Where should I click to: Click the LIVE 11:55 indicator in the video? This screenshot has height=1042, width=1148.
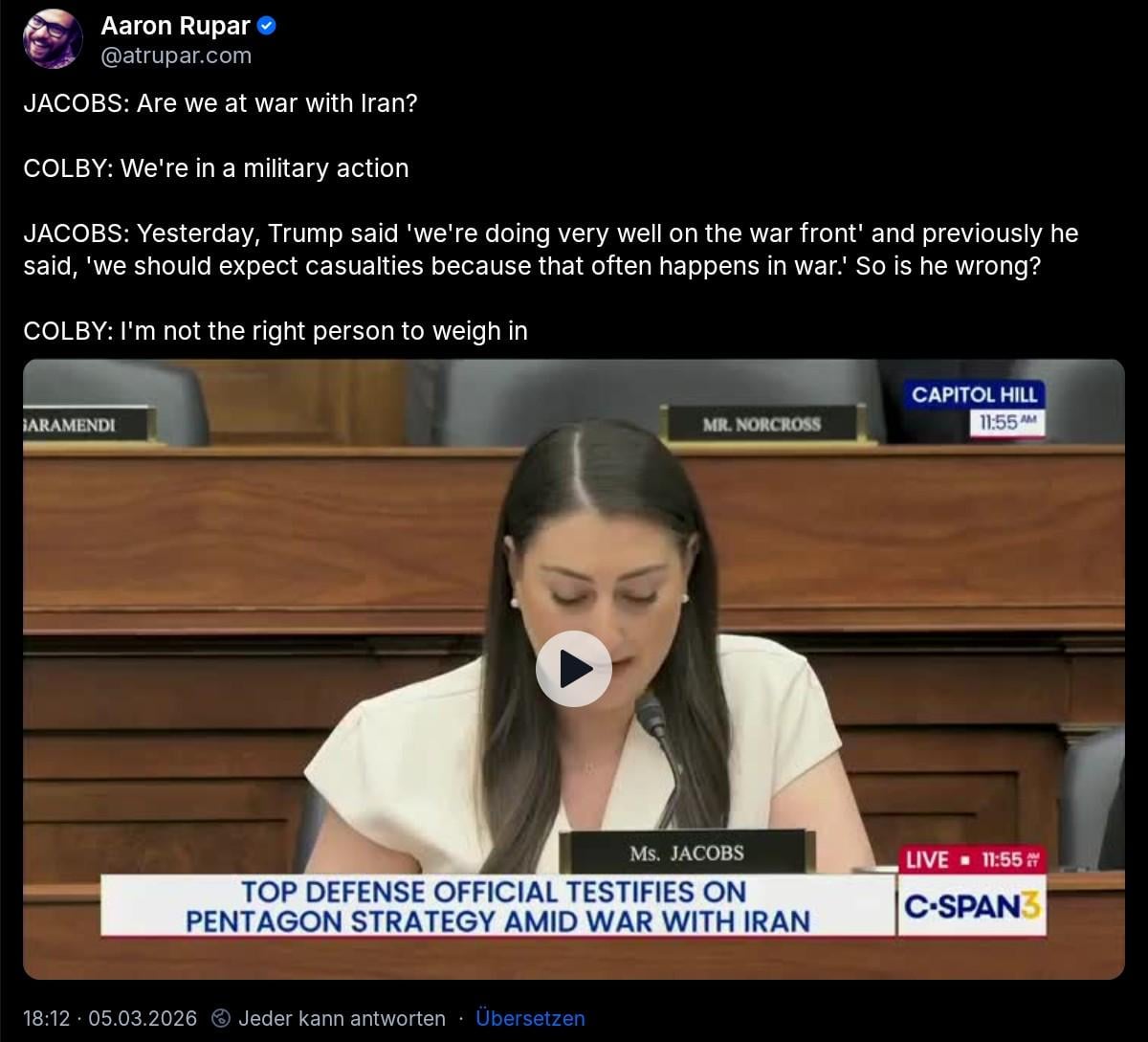(x=973, y=859)
